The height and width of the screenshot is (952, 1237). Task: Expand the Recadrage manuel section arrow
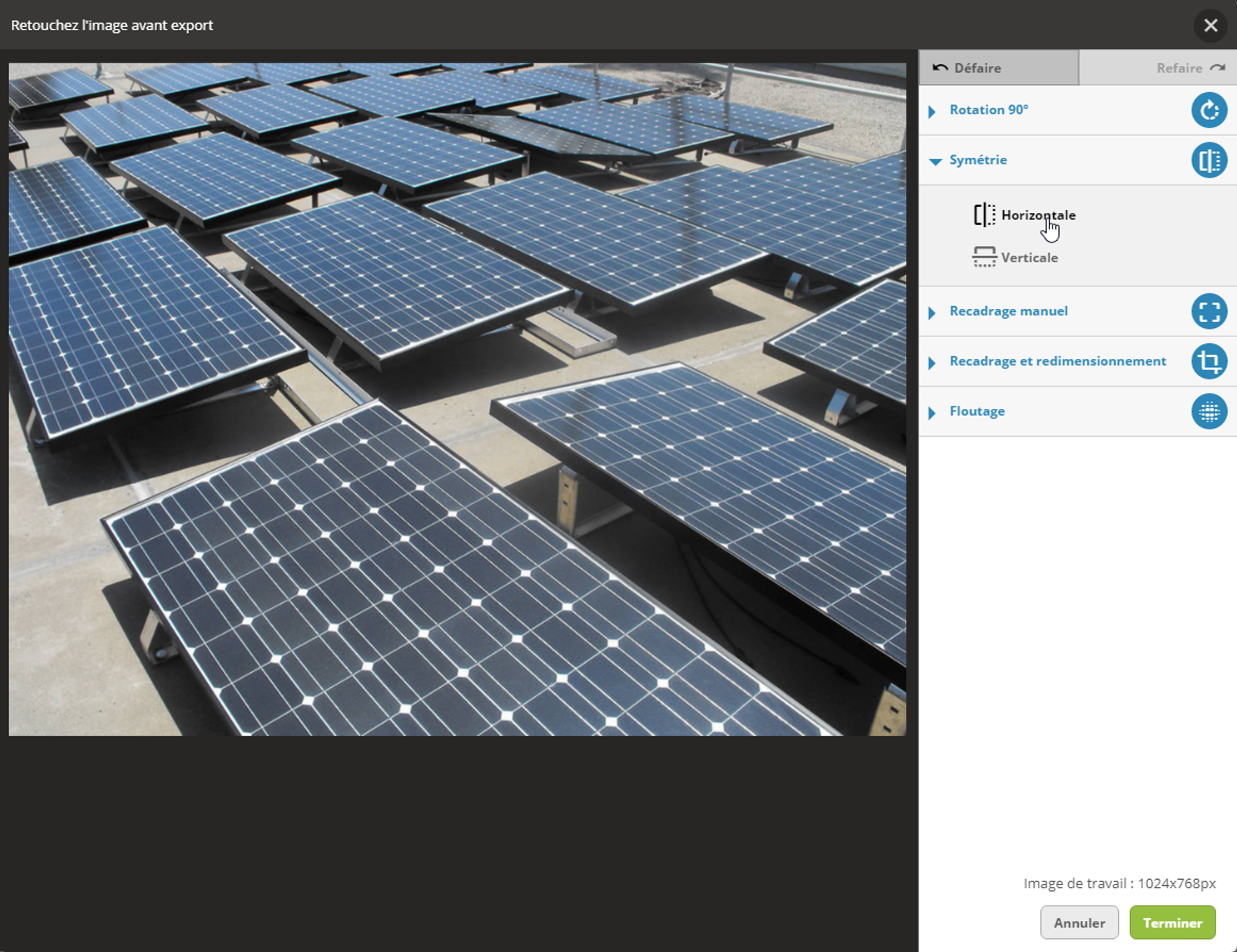(933, 312)
